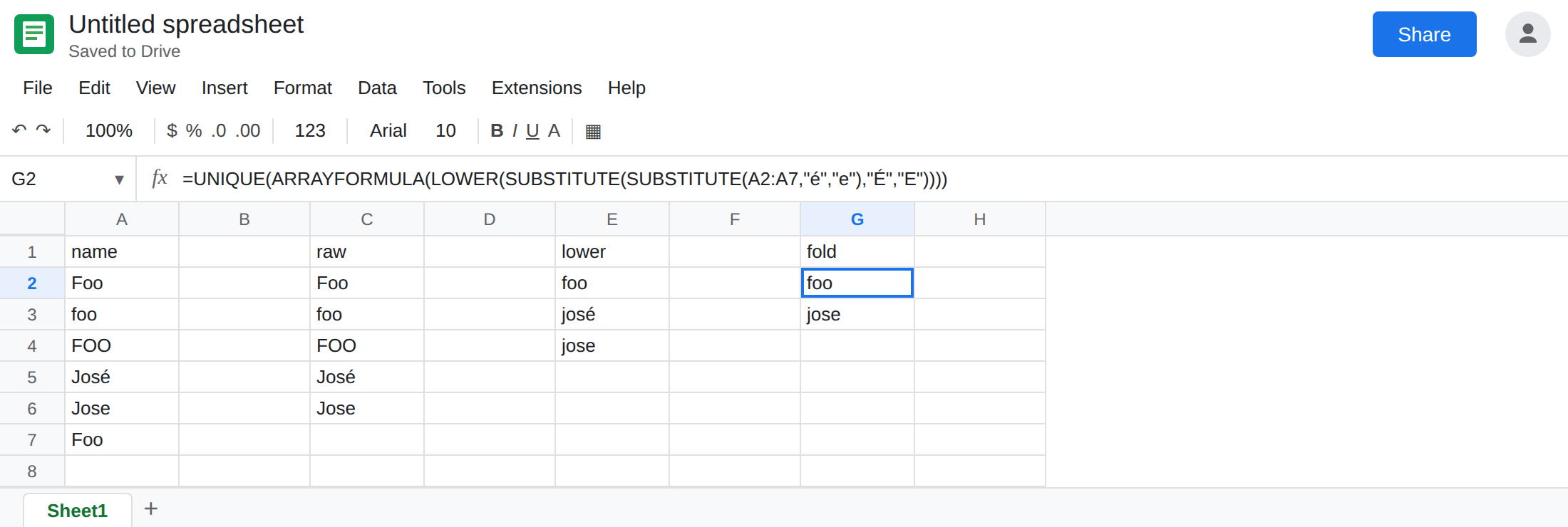This screenshot has height=527, width=1568.
Task: Click the fx function icon
Action: (x=160, y=178)
